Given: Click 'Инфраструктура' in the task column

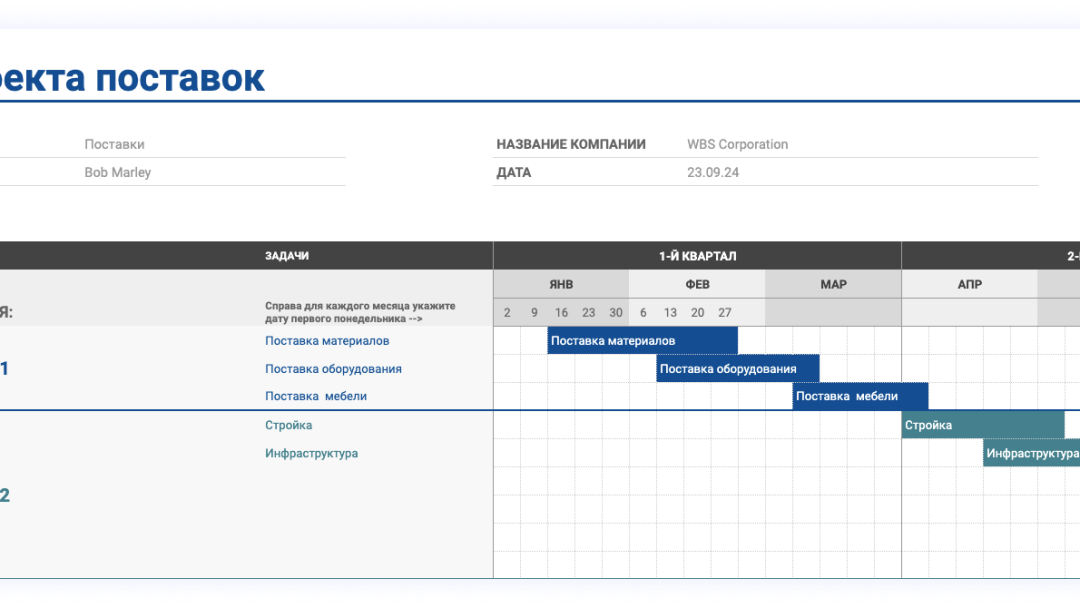Looking at the screenshot, I should tap(311, 453).
